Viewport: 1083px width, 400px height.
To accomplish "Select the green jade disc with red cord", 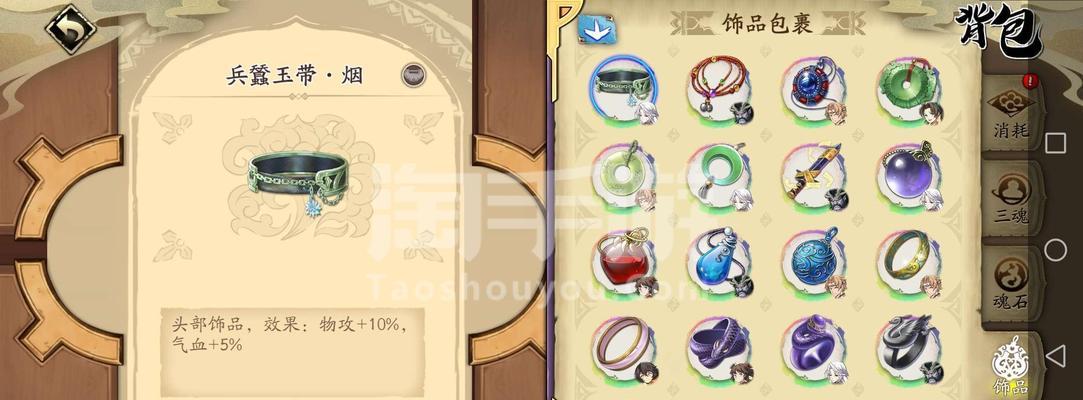I will pos(910,92).
